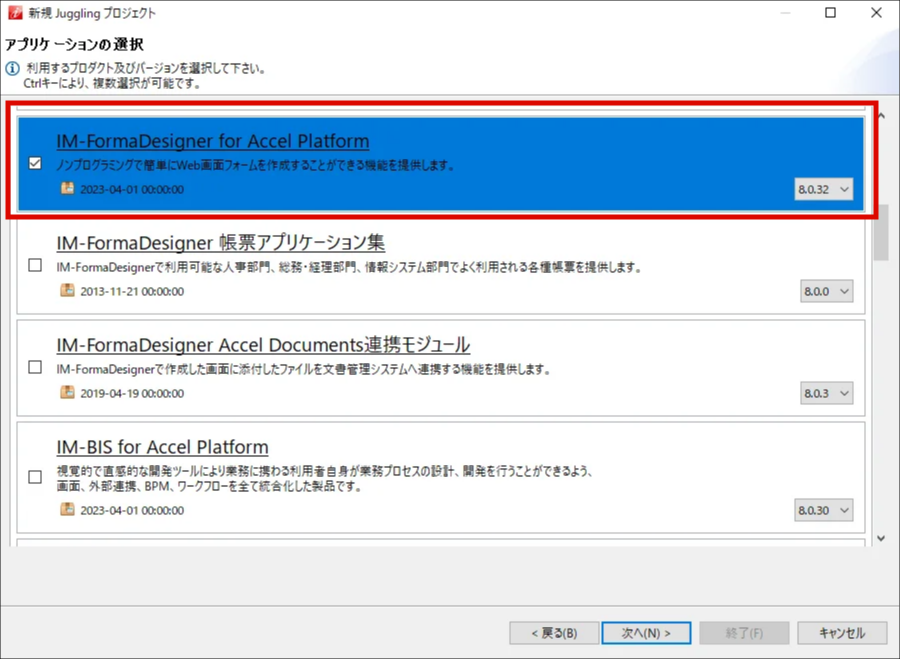900x659 pixels.
Task: Click the Juggling app icon in title bar
Action: (x=15, y=12)
